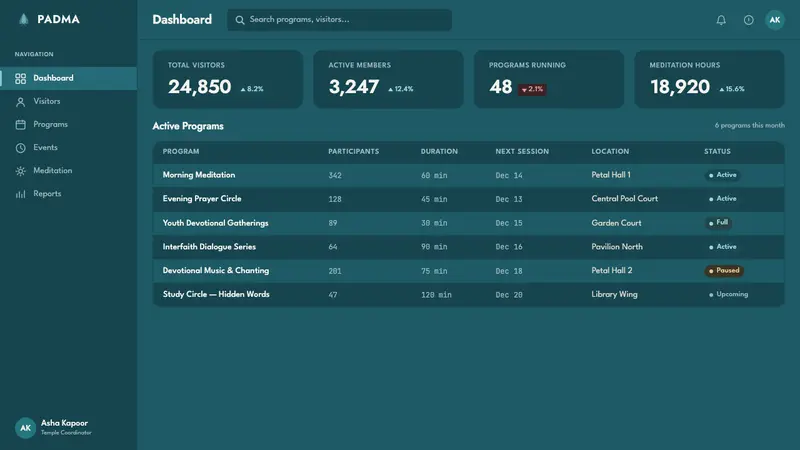Click the 201 participants cell
The image size is (800, 450).
335,271
